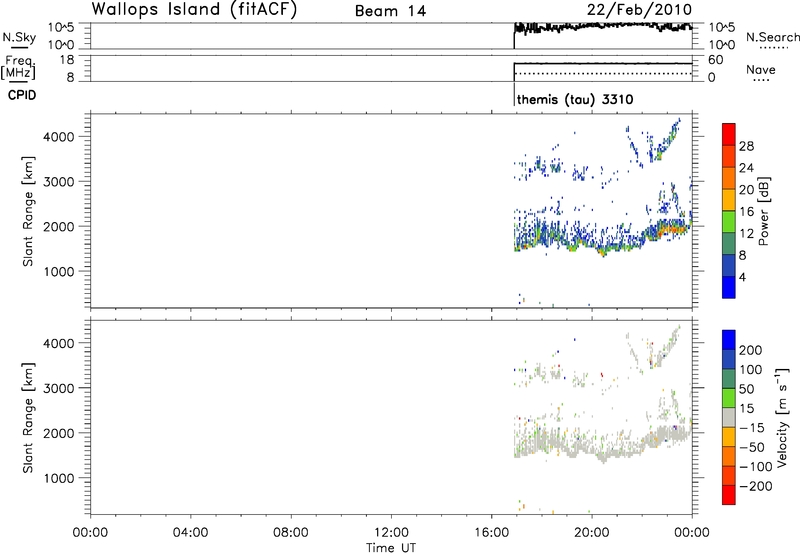Click the "themis (tau) 3310" annotation
800x554 pixels.
point(575,99)
